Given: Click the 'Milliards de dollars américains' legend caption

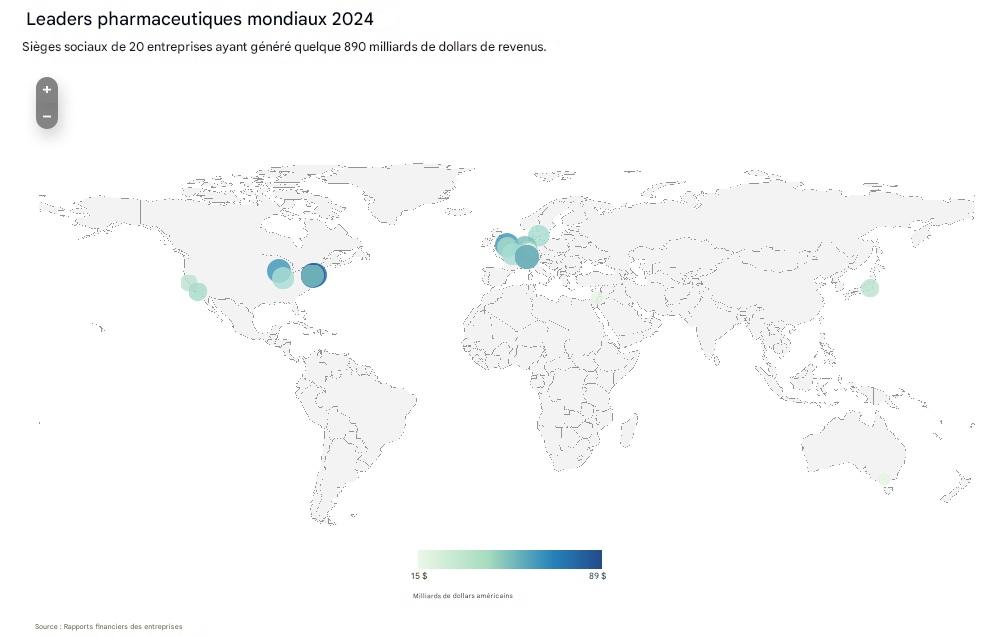Looking at the screenshot, I should (x=462, y=596).
